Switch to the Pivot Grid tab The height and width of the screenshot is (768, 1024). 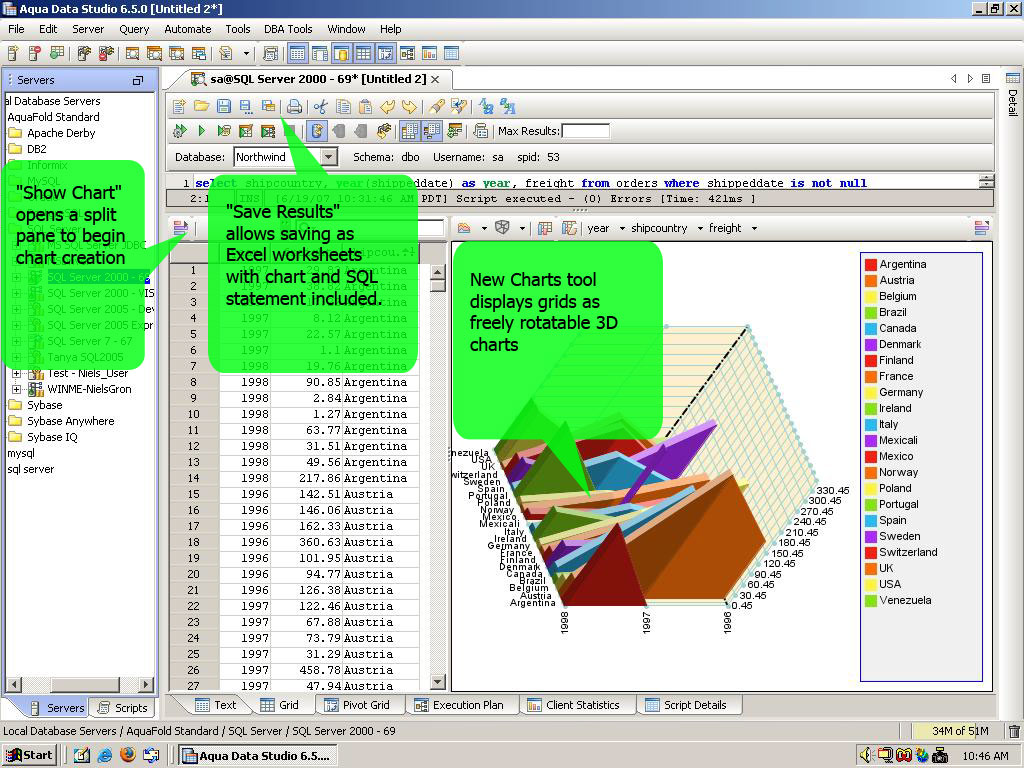(x=357, y=705)
